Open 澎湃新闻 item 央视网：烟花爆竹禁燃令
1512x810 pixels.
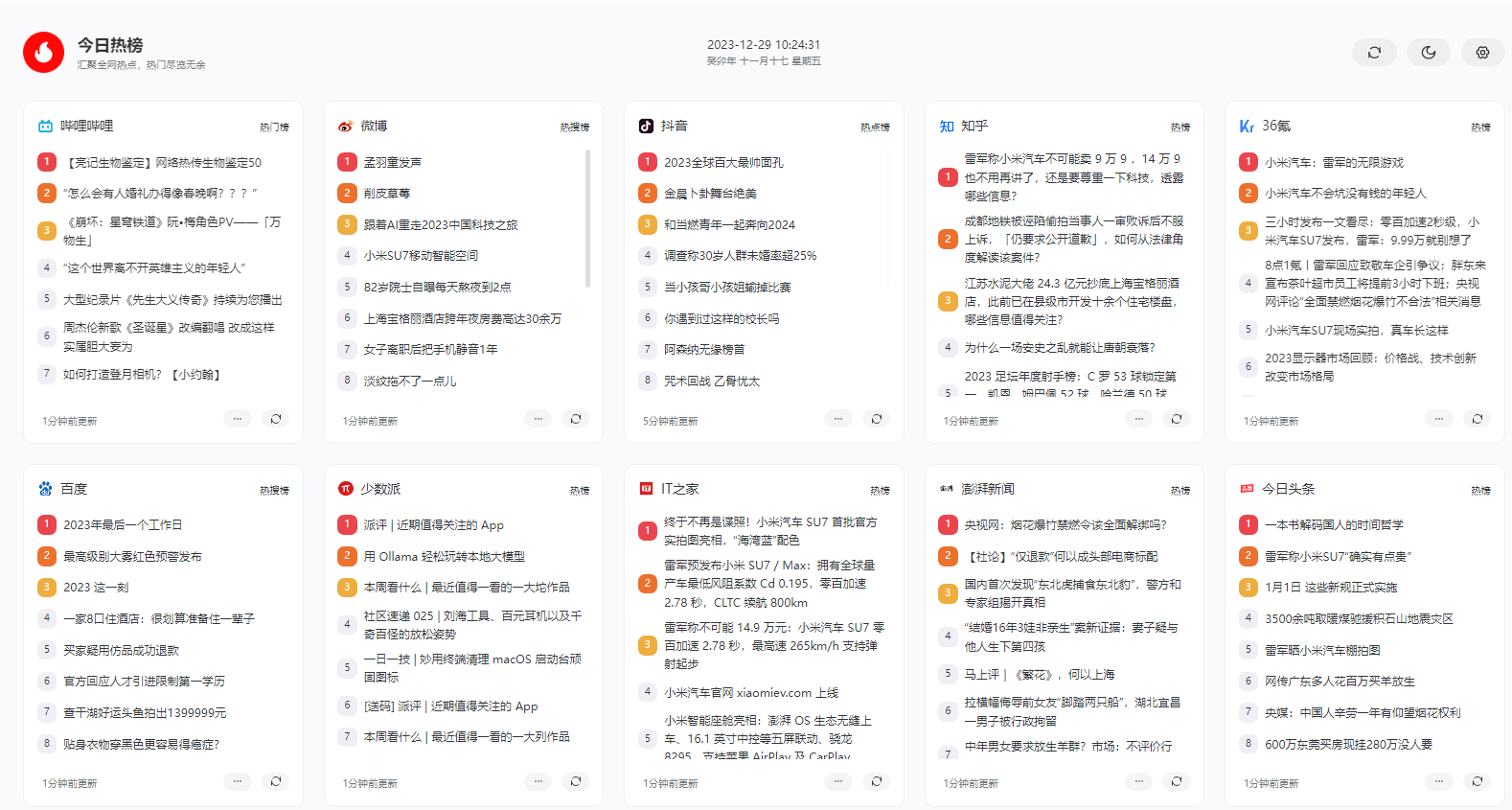click(x=1065, y=525)
